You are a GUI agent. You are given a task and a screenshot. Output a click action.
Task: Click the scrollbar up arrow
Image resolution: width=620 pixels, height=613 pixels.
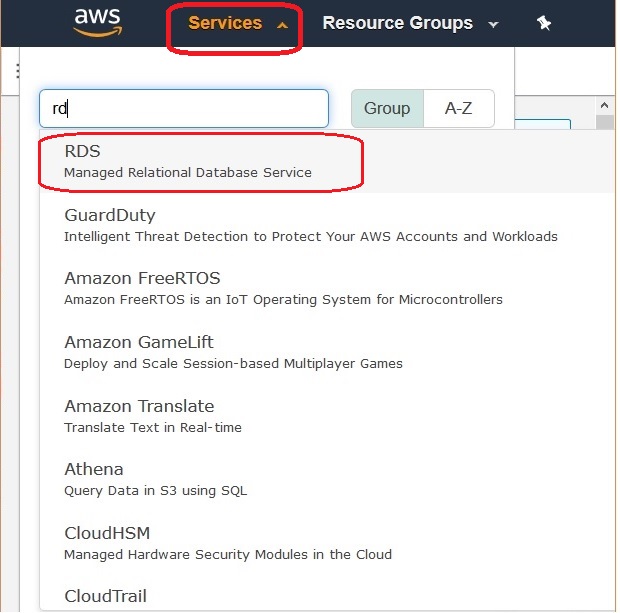pyautogui.click(x=604, y=105)
